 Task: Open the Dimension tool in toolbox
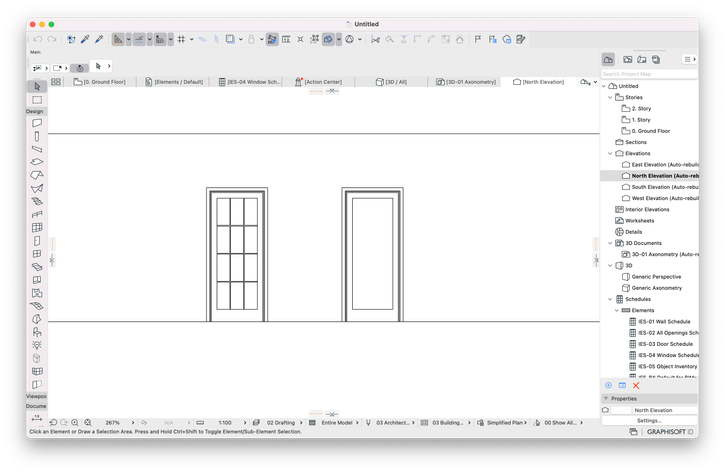point(37,418)
